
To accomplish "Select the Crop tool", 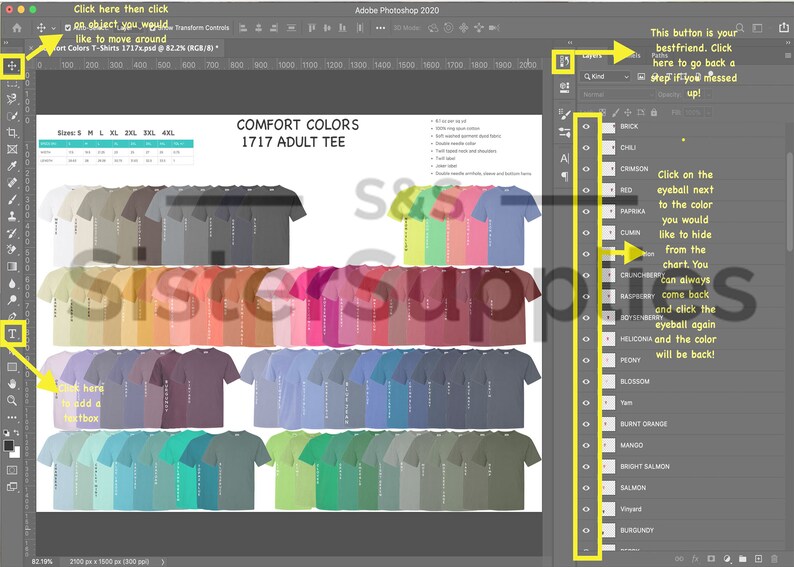I will [x=12, y=133].
